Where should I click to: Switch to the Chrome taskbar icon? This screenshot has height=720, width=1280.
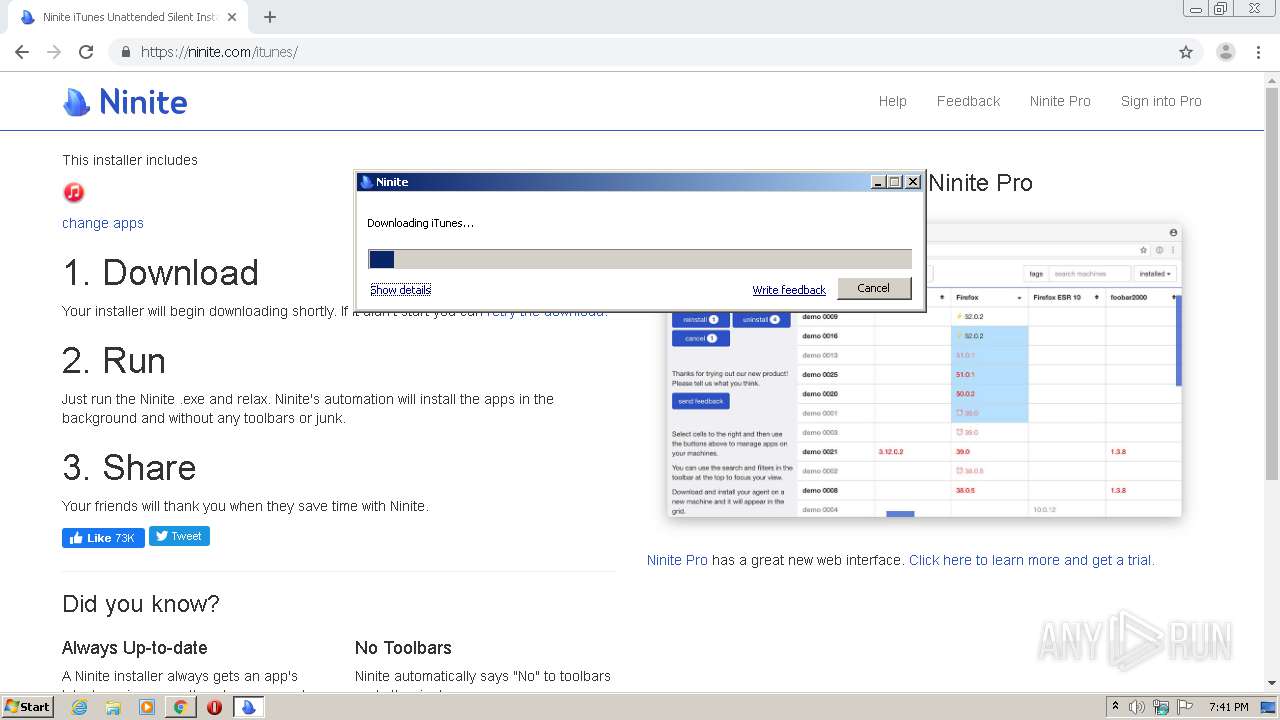coord(180,707)
